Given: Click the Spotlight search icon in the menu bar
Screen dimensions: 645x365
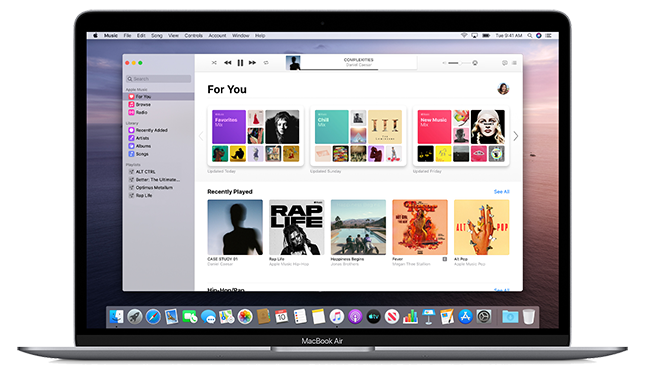Looking at the screenshot, I should tap(530, 36).
